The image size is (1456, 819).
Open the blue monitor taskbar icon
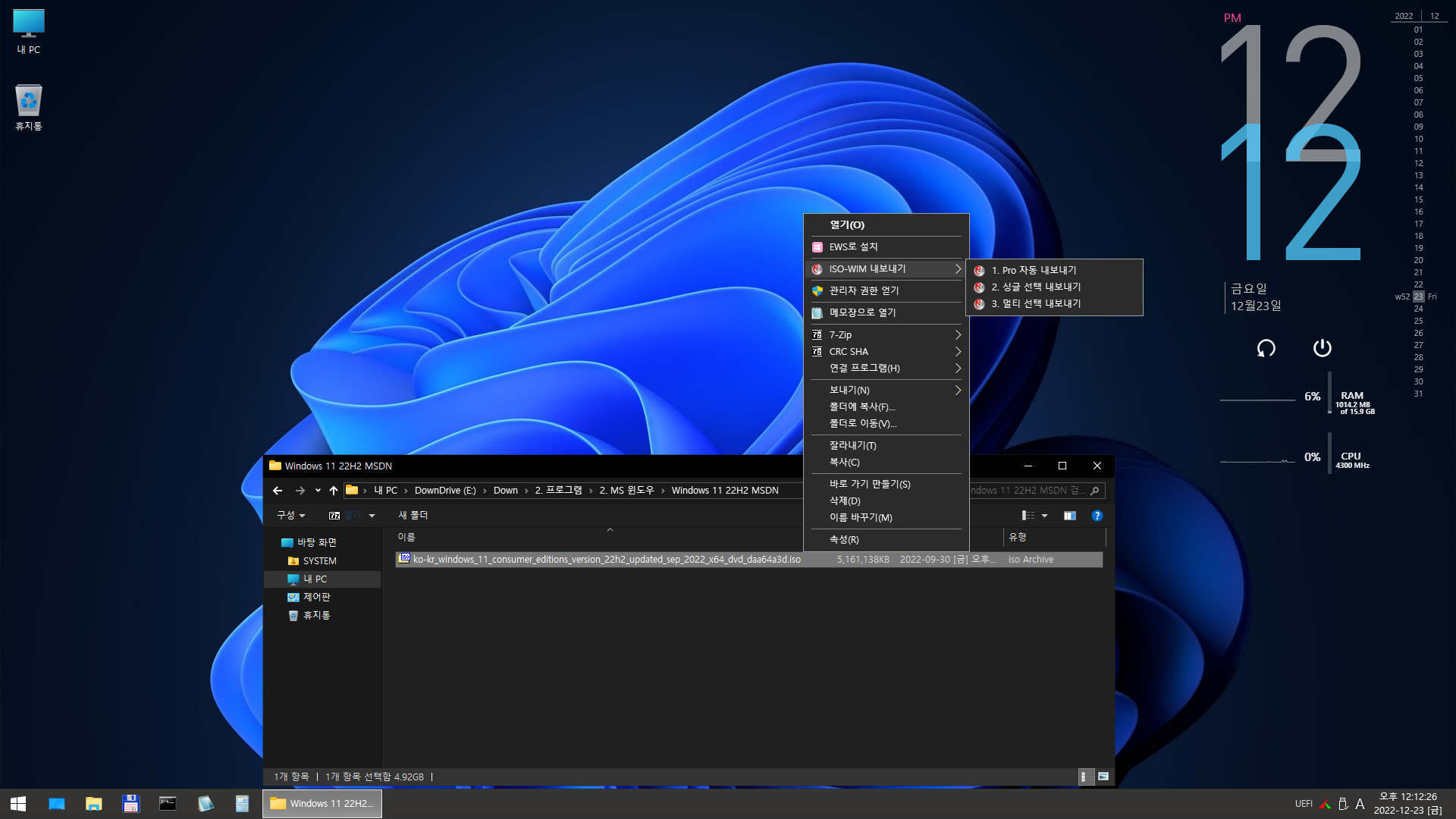[x=56, y=804]
